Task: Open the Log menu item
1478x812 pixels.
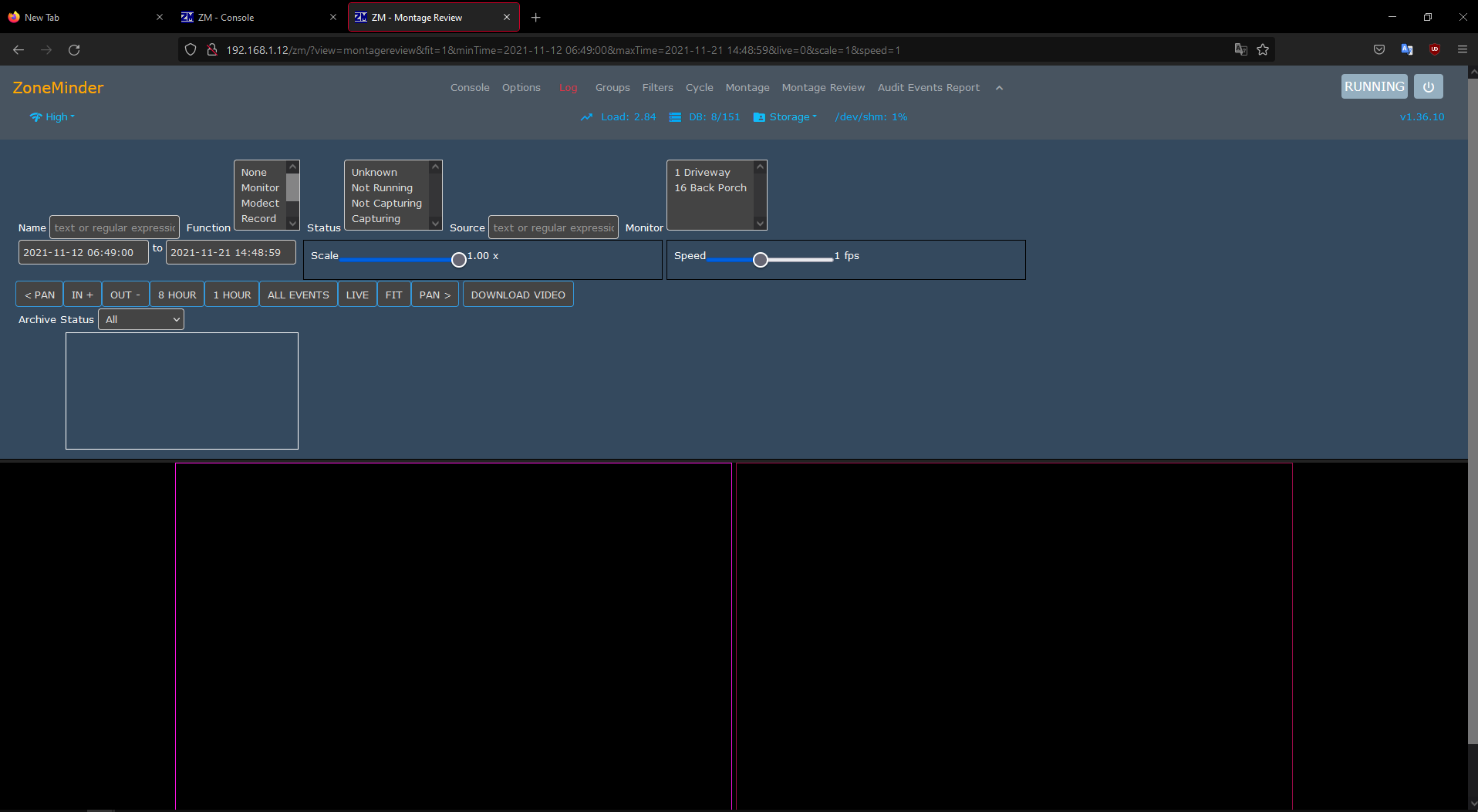Action: click(x=569, y=88)
